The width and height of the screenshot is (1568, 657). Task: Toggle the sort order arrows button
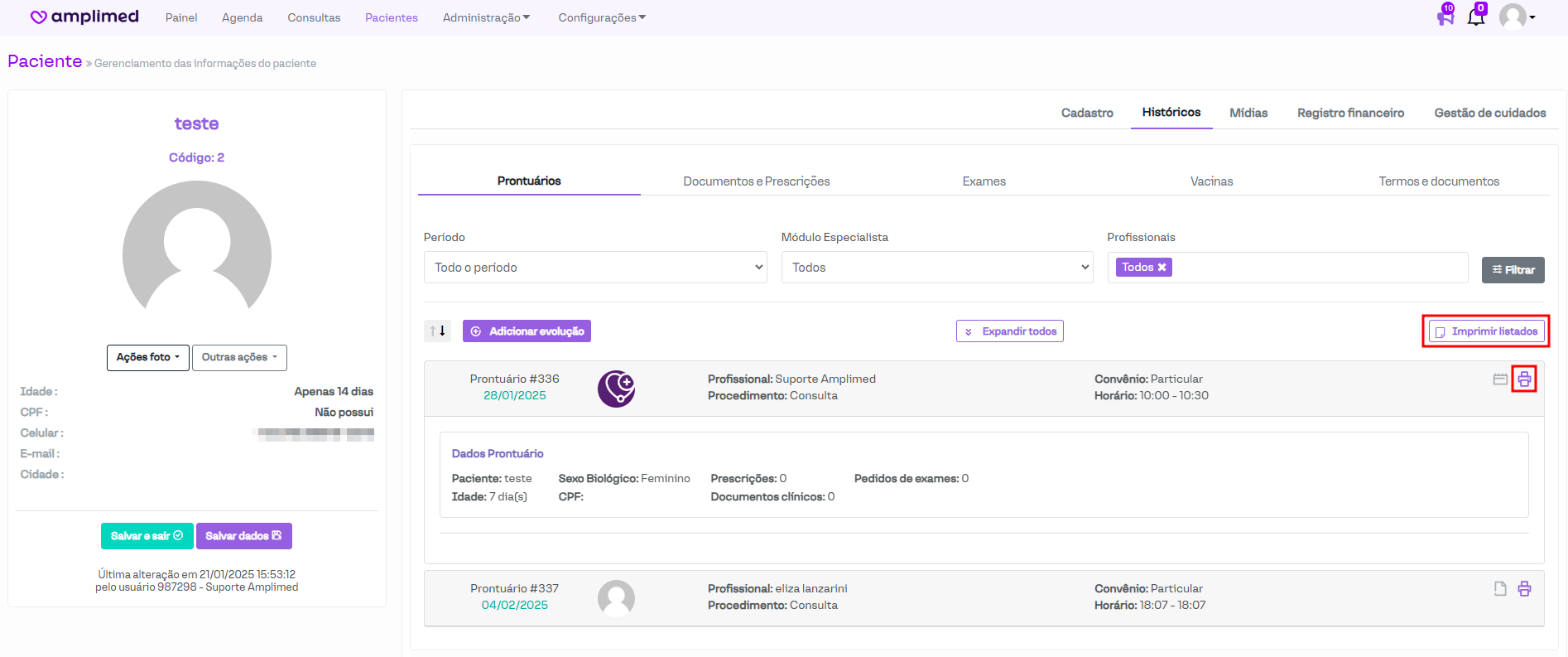coord(437,331)
